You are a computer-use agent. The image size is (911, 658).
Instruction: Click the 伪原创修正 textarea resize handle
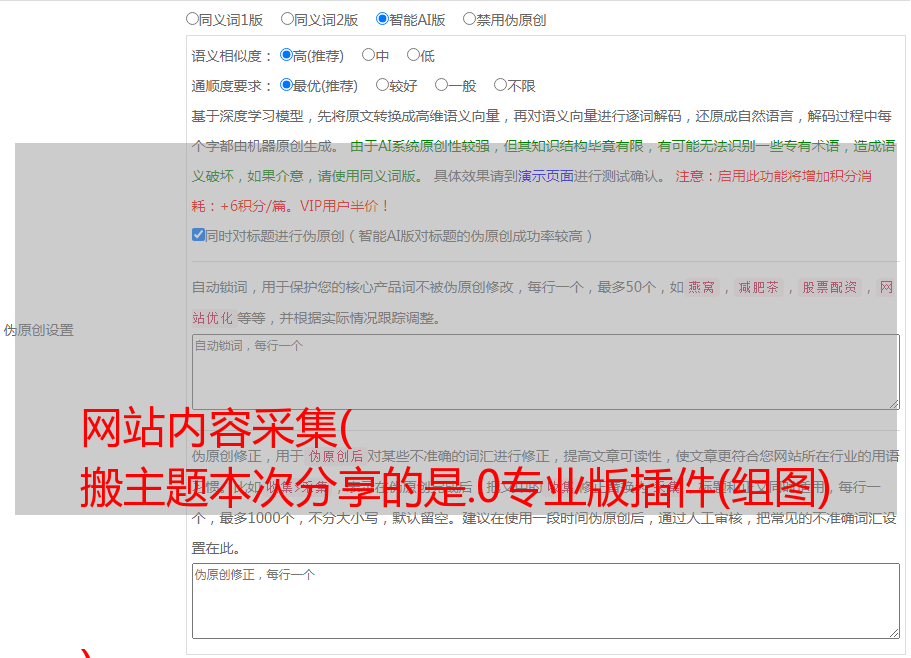click(x=894, y=633)
